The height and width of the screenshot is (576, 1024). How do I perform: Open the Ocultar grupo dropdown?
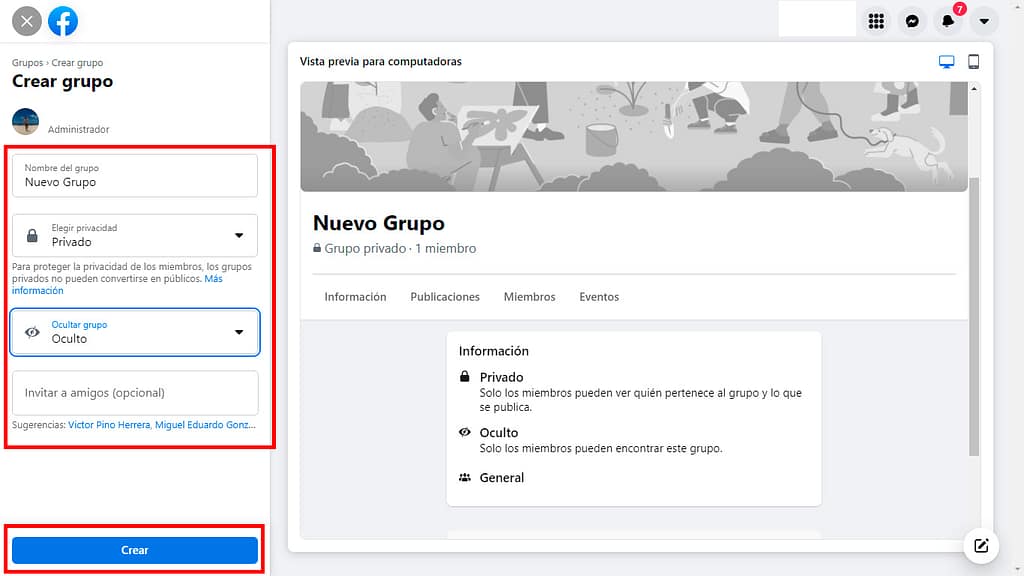pyautogui.click(x=135, y=332)
